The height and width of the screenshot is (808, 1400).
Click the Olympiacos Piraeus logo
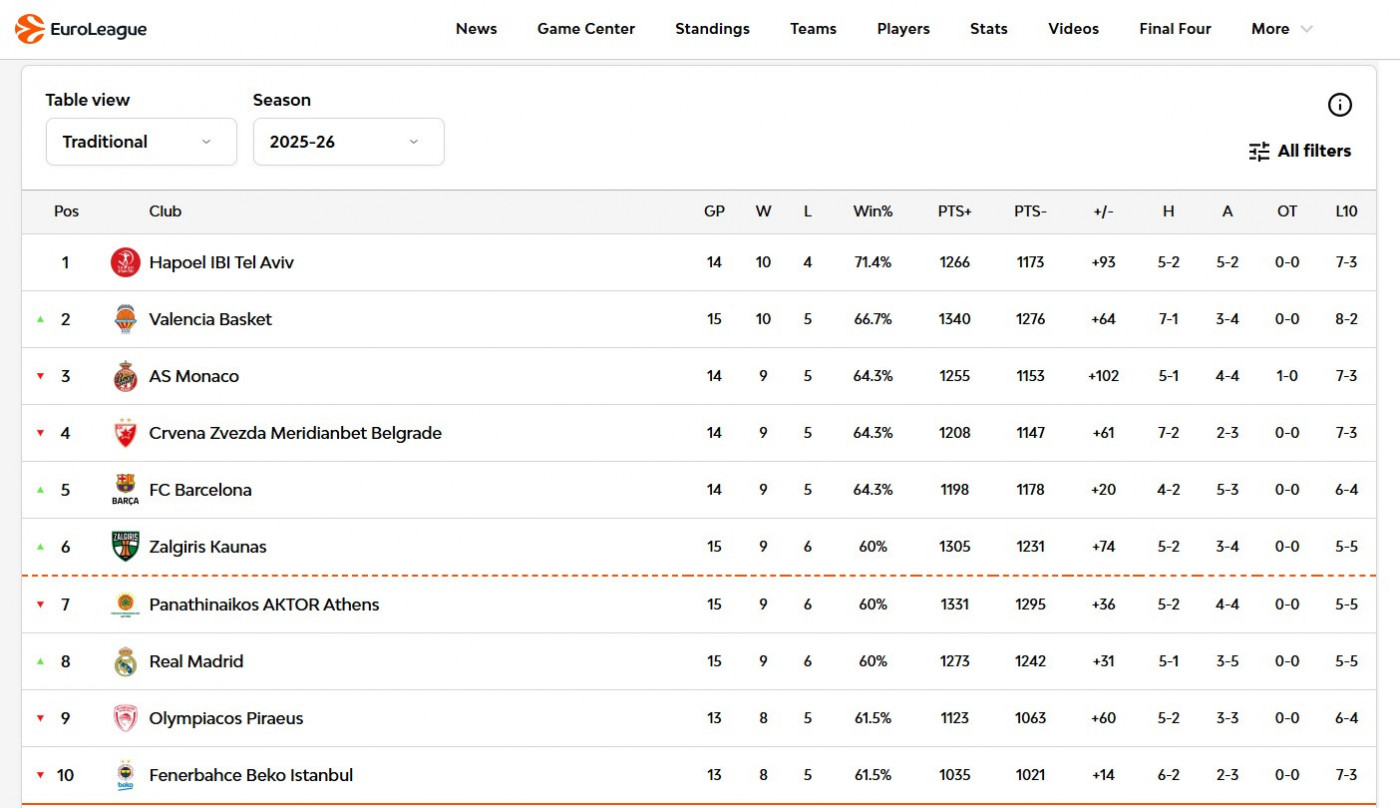pos(125,719)
